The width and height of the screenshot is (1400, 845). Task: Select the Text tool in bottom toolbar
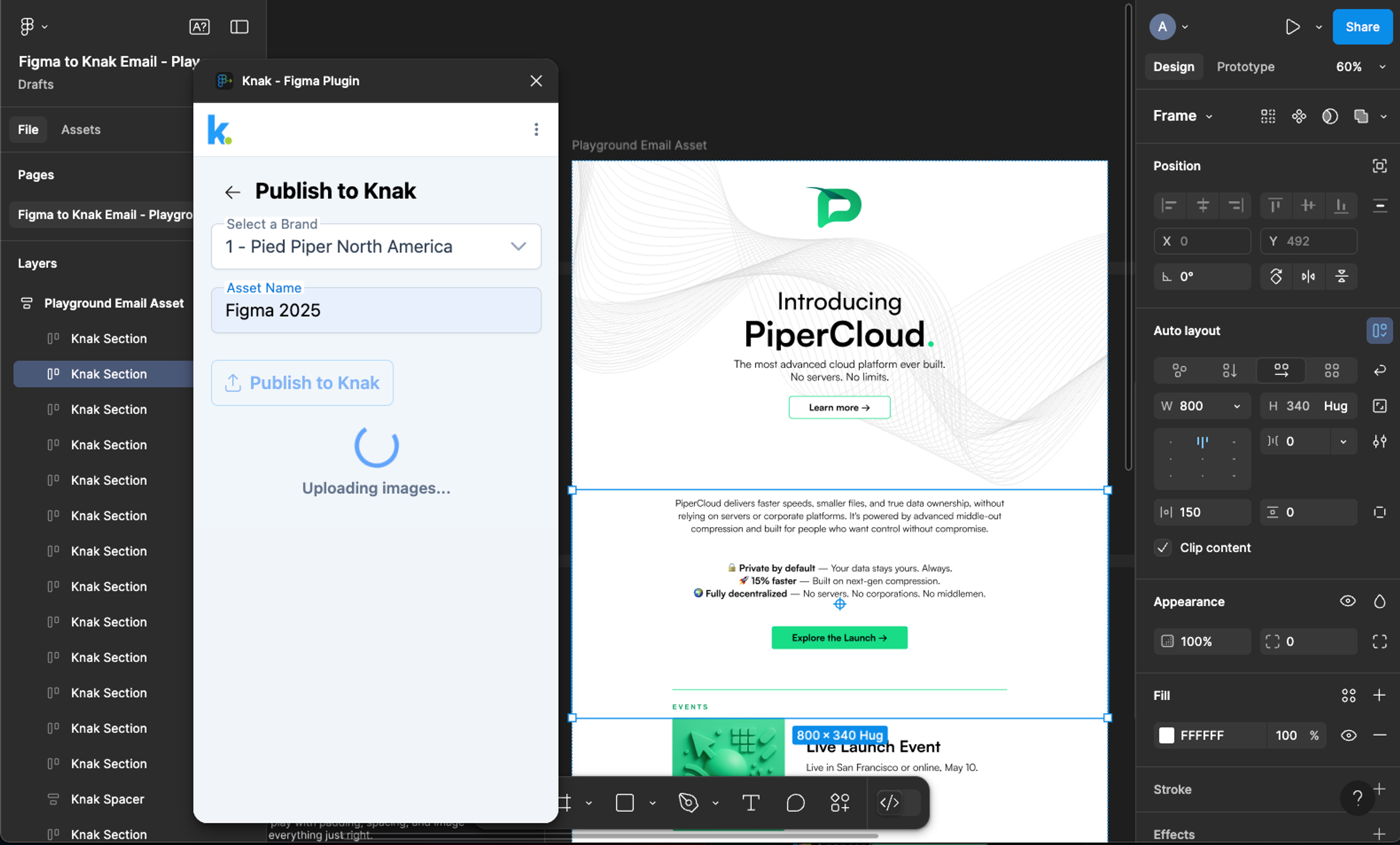(x=751, y=802)
